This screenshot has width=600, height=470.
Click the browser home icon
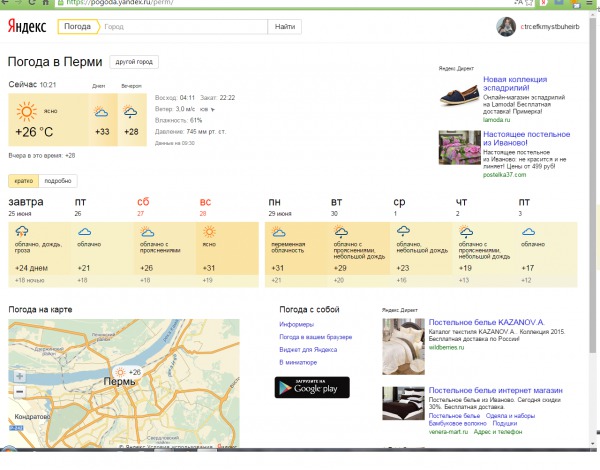[46, 2]
